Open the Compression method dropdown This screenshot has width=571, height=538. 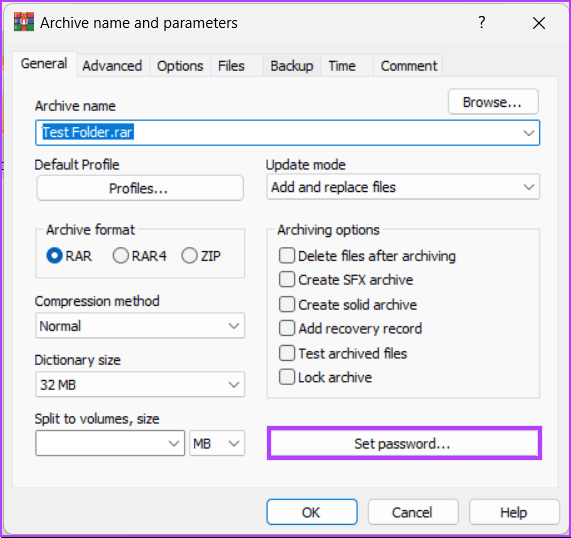pyautogui.click(x=140, y=326)
